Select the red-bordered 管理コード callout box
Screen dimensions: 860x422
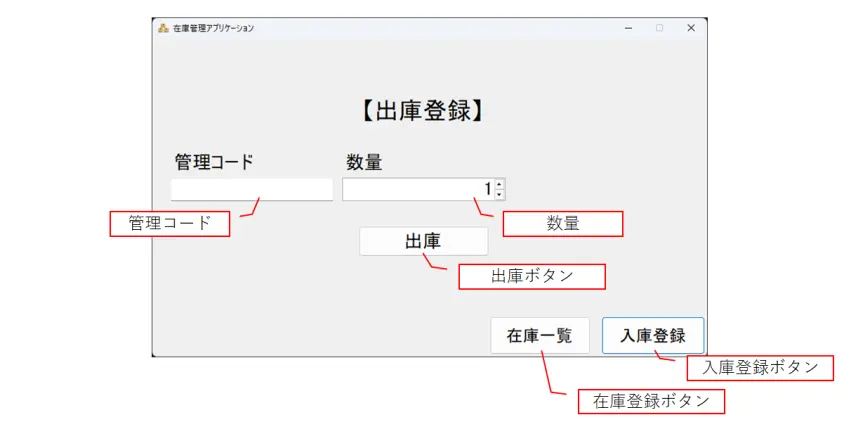[x=169, y=223]
